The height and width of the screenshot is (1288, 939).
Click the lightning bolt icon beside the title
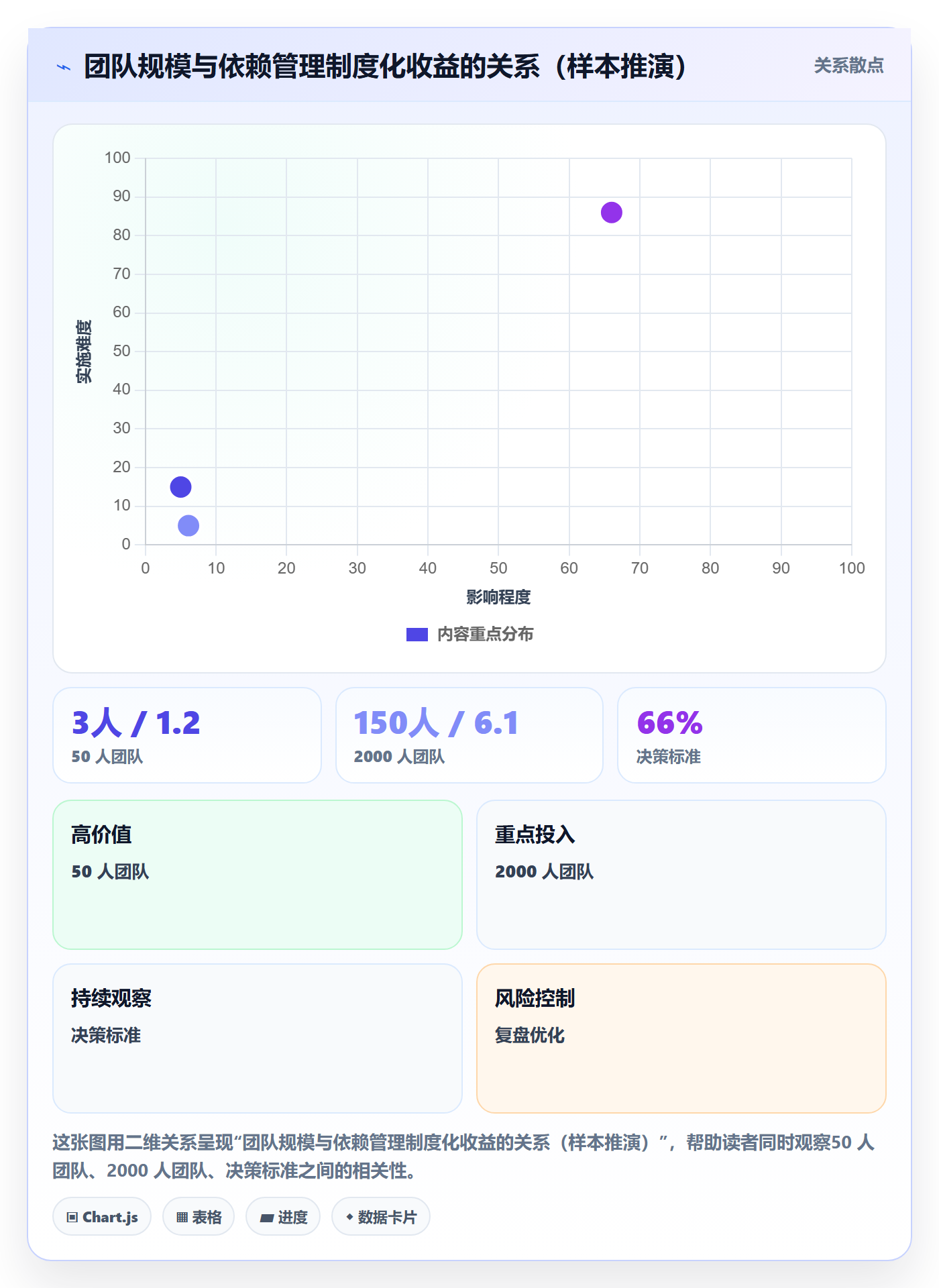coord(64,67)
